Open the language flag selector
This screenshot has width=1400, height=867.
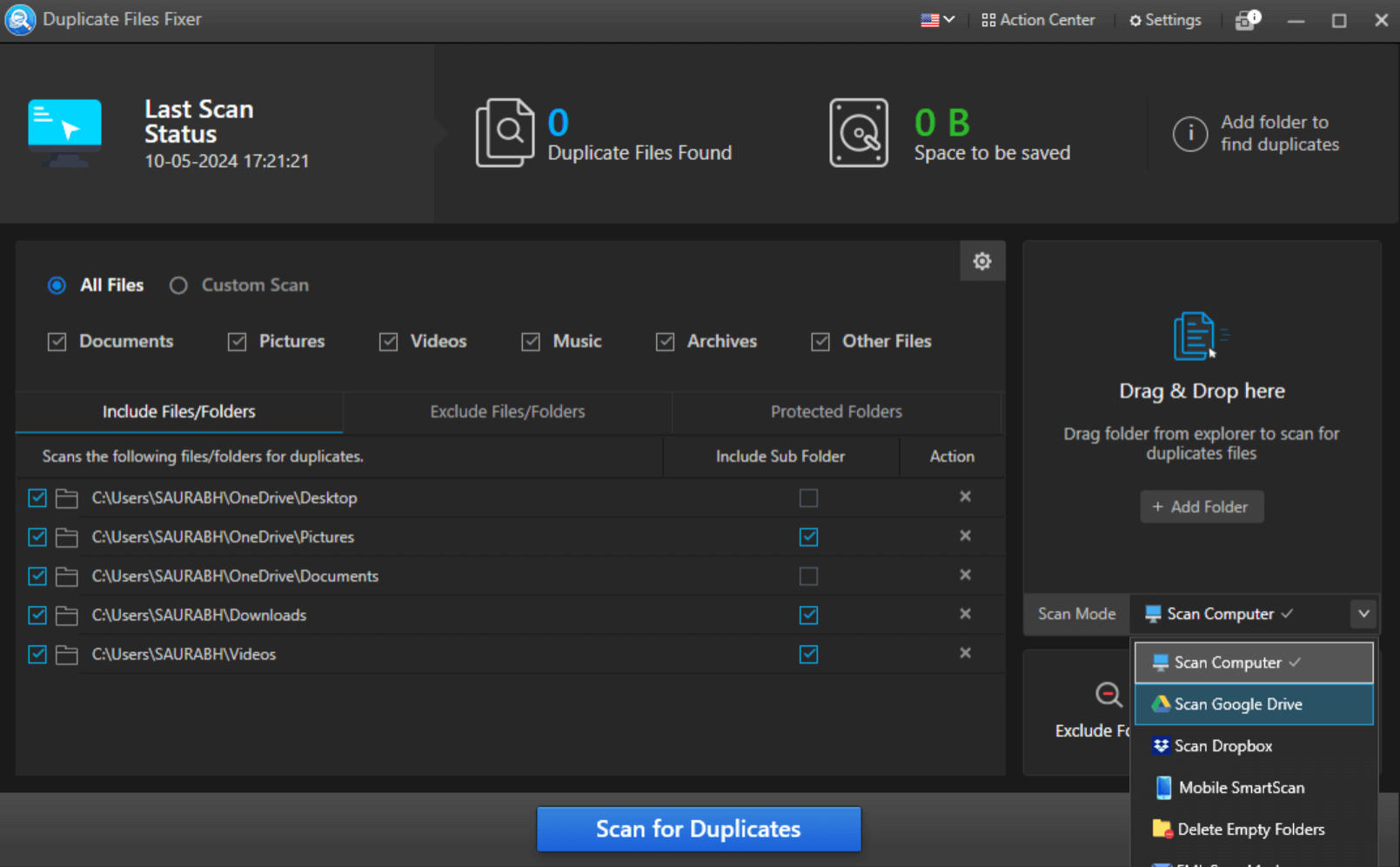click(x=937, y=20)
